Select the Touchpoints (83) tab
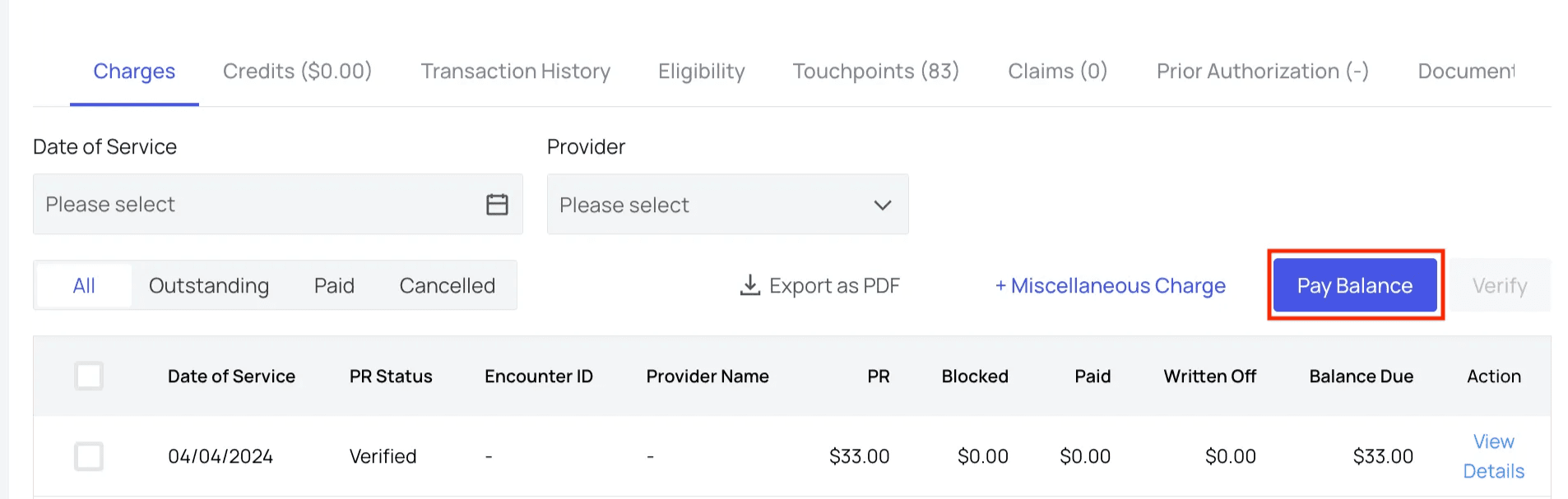The height and width of the screenshot is (499, 1568). coord(875,72)
